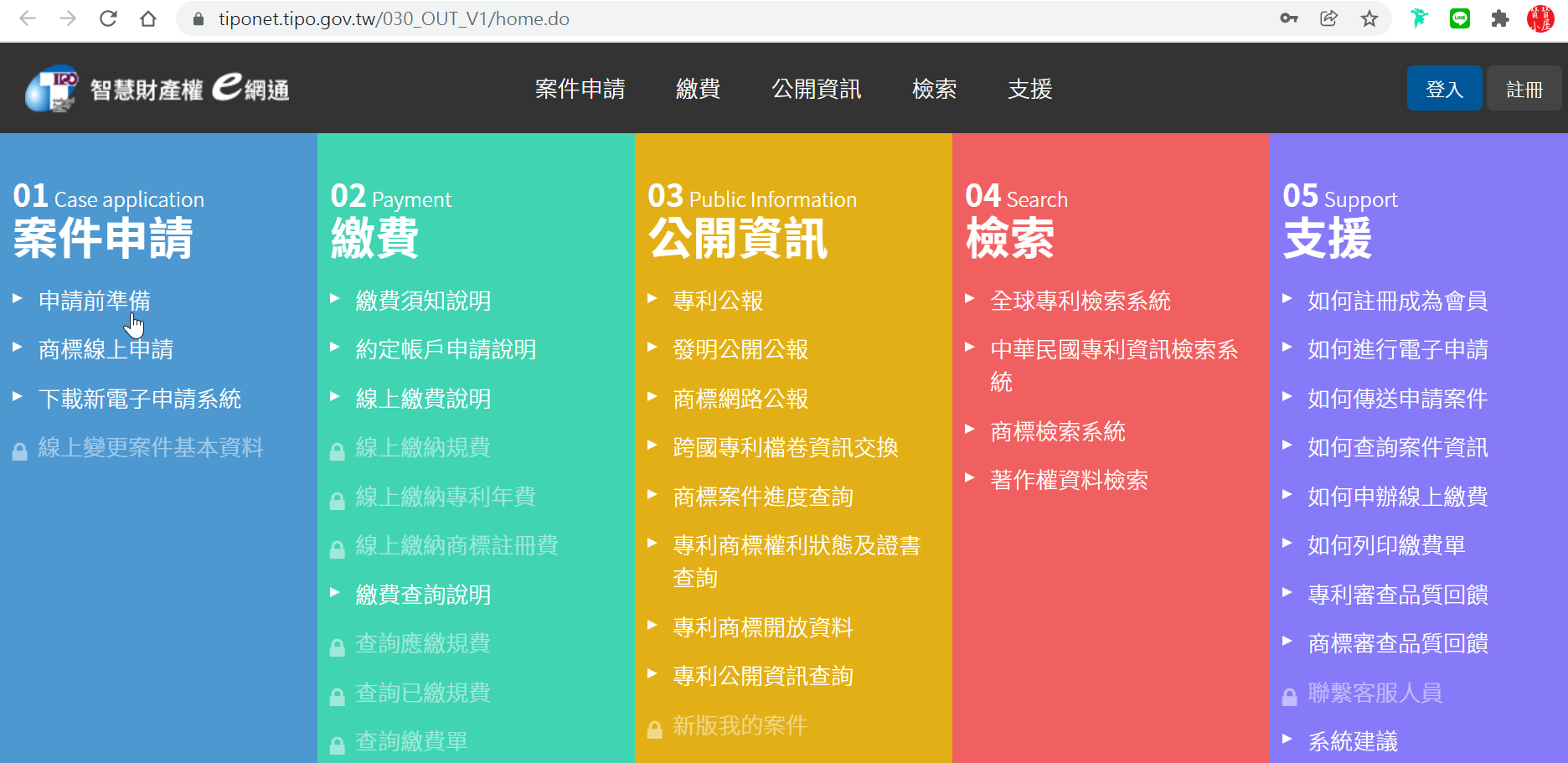Open 中華民國專利資訊檢索系統 link
The height and width of the screenshot is (763, 1568).
(x=1114, y=365)
